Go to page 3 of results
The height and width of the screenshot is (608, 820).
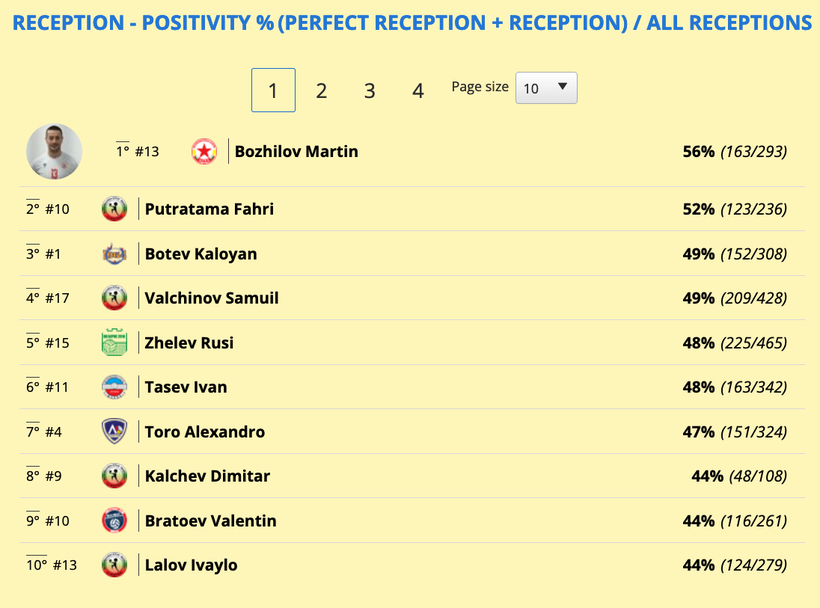(x=369, y=91)
